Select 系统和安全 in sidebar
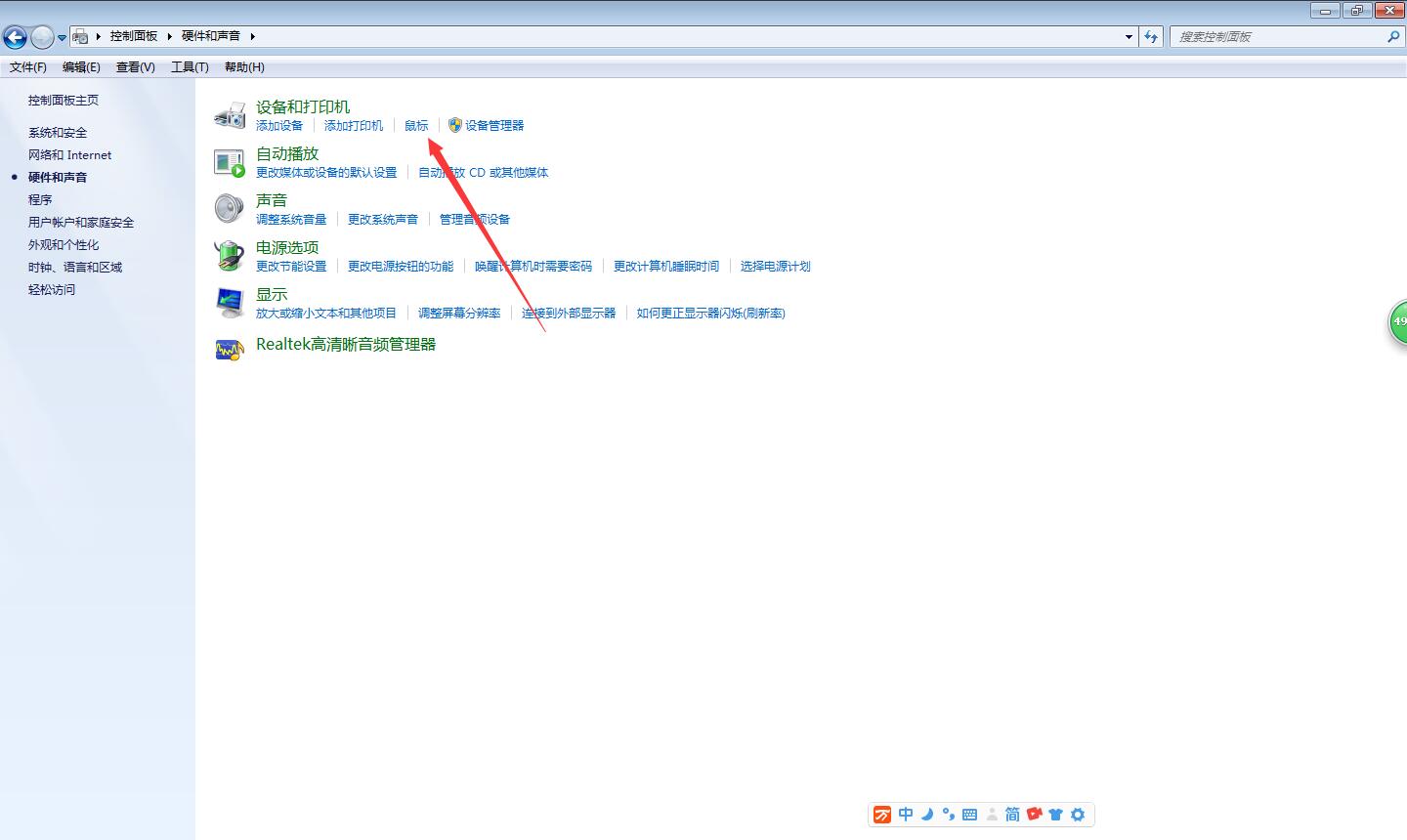Image resolution: width=1407 pixels, height=840 pixels. [58, 133]
